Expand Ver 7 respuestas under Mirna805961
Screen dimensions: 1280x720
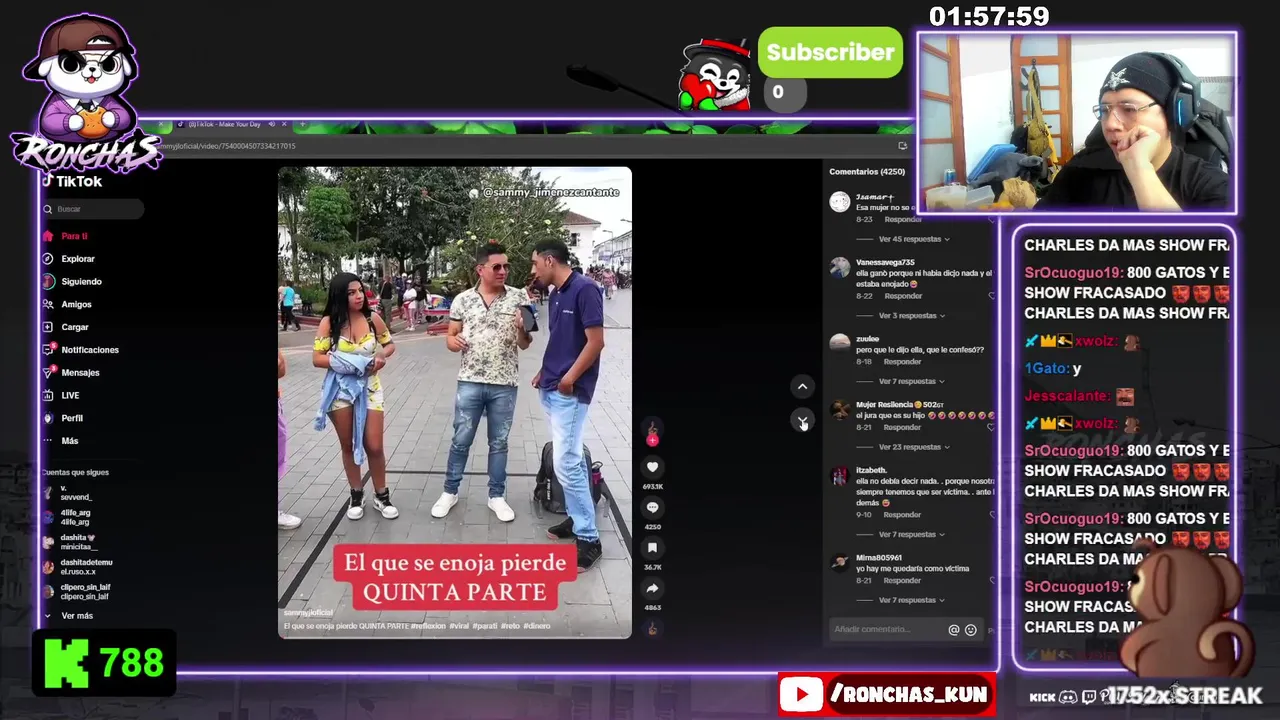[911, 600]
